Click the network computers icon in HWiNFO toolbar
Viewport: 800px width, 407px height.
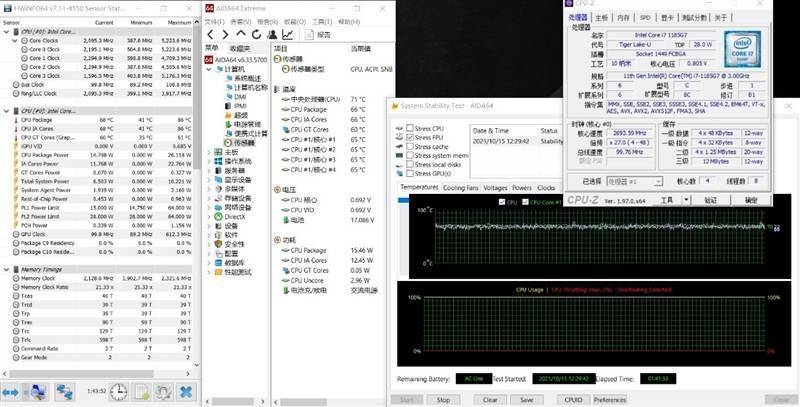coord(65,392)
